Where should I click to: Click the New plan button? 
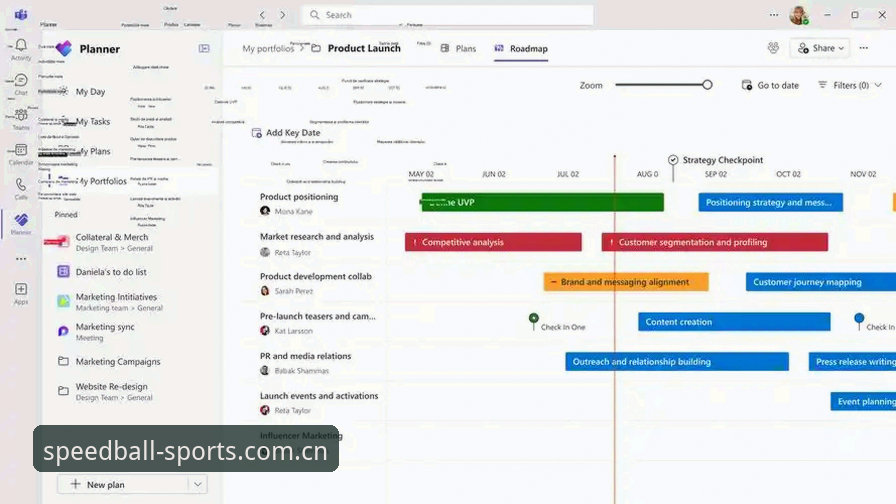pos(123,485)
